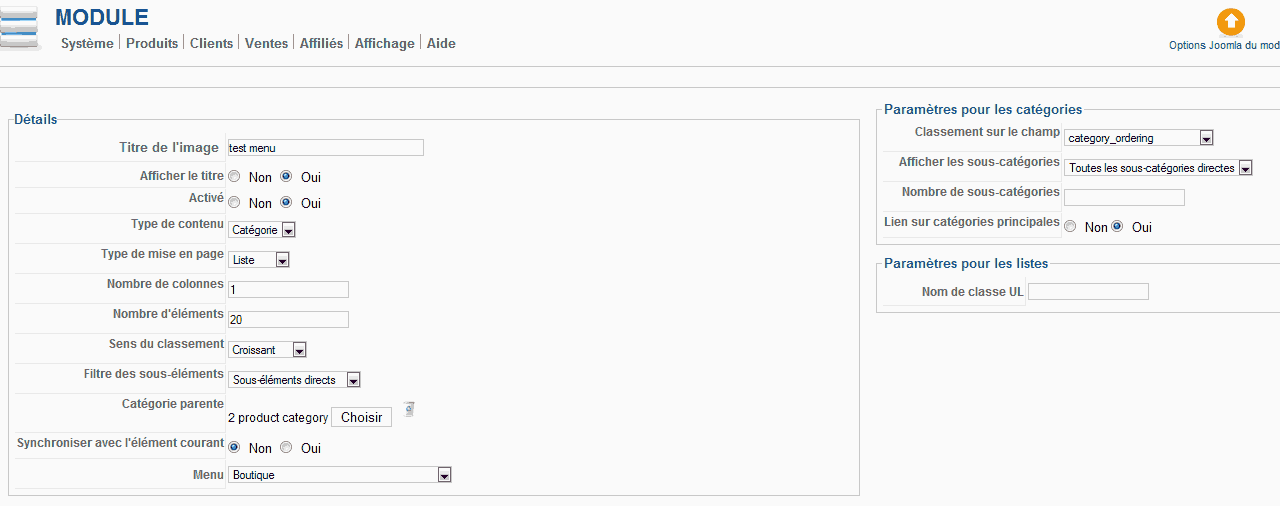Select Oui for Synchroniser avec l'élément courant
The height and width of the screenshot is (506, 1280).
coord(286,448)
